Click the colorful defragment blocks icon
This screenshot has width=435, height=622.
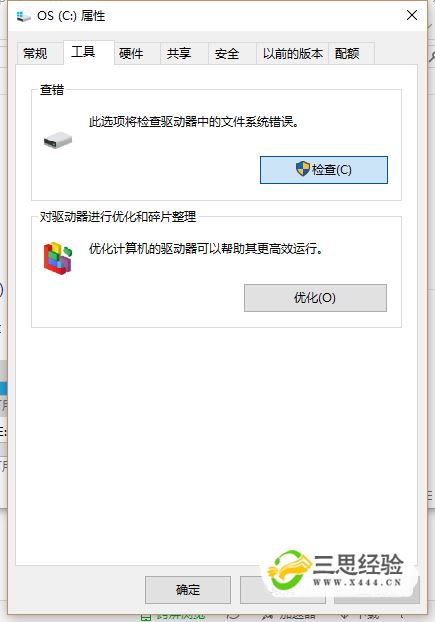(x=58, y=258)
